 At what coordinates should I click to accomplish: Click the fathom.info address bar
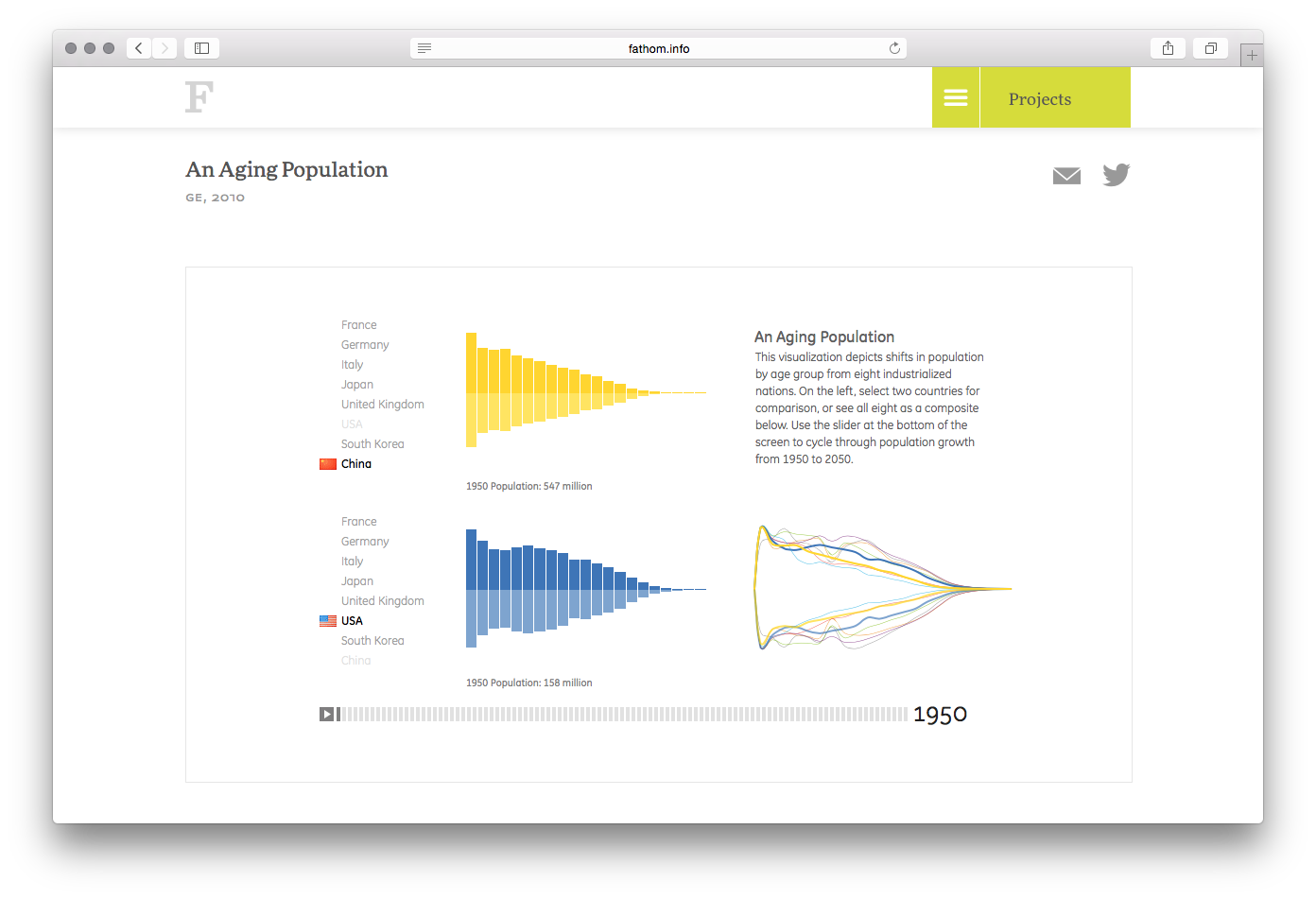click(658, 47)
